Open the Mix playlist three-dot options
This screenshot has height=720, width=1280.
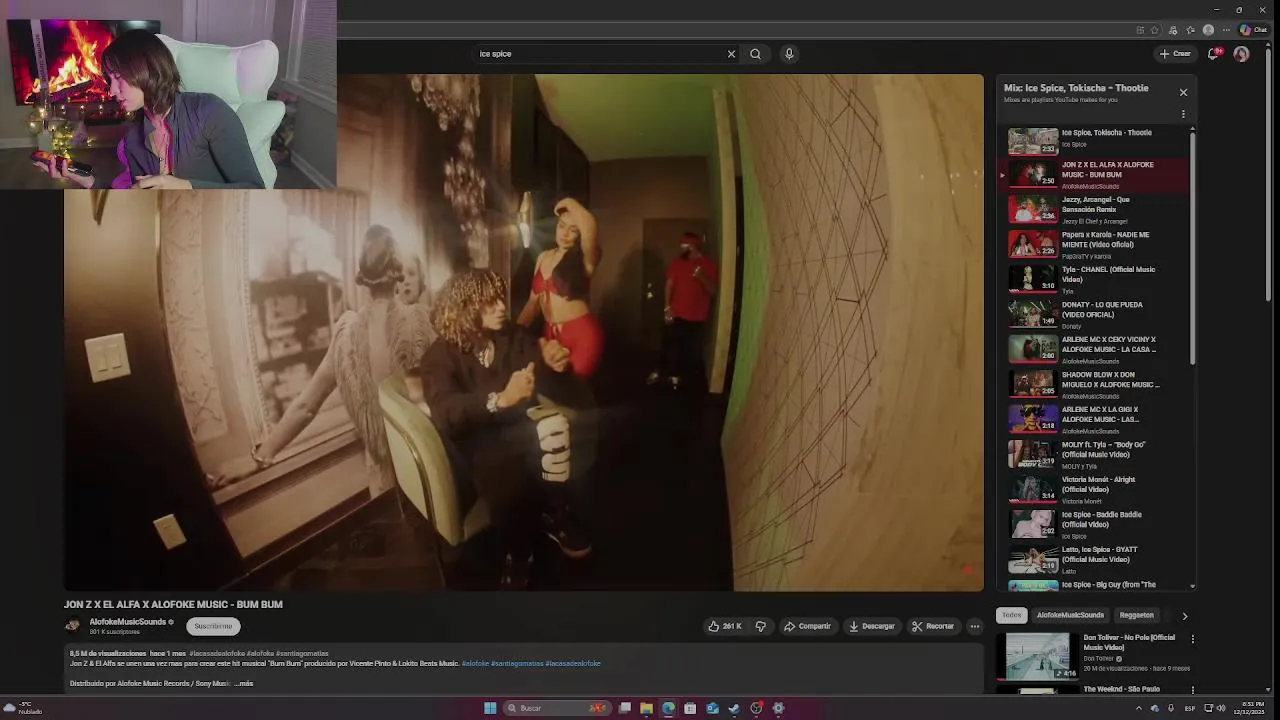click(1183, 114)
